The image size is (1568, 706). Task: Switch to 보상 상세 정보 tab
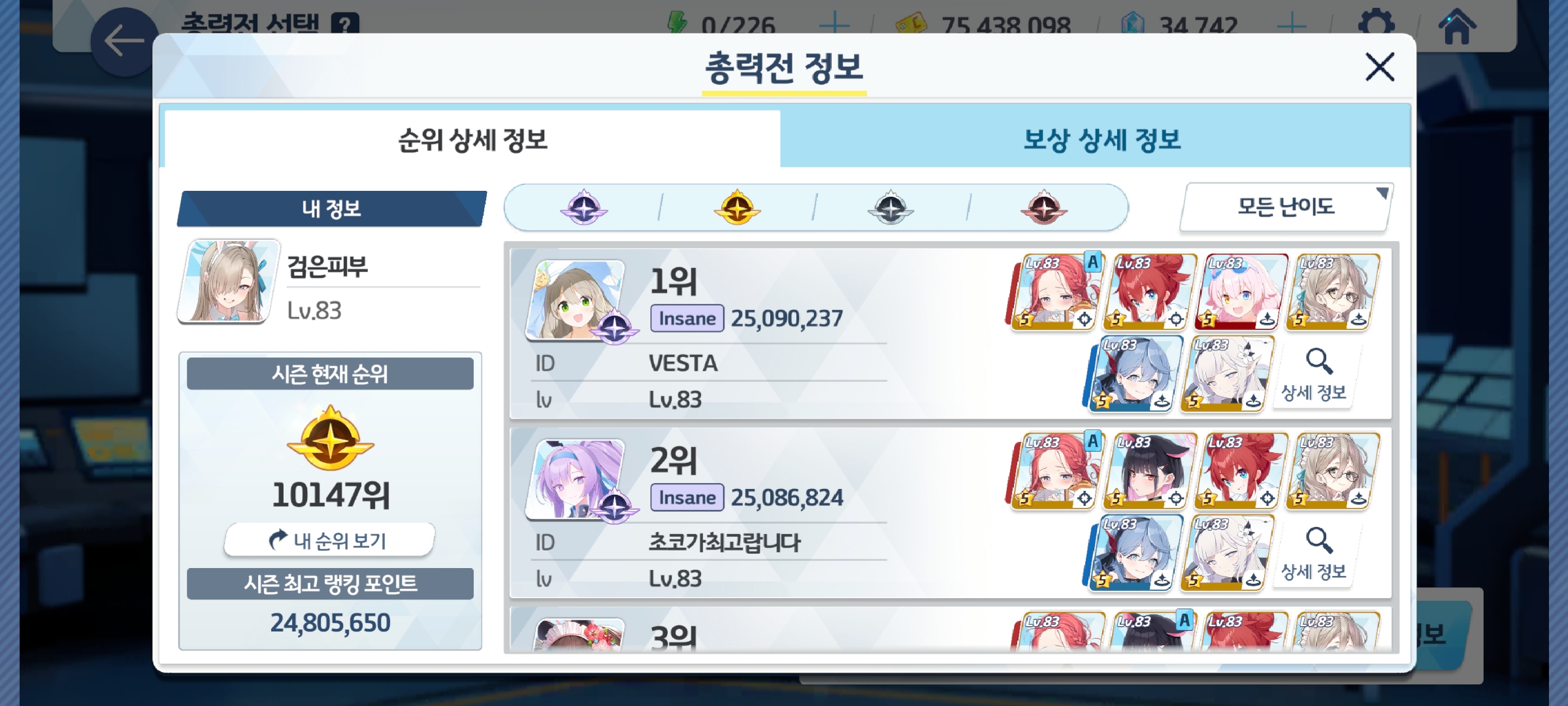(x=1101, y=139)
